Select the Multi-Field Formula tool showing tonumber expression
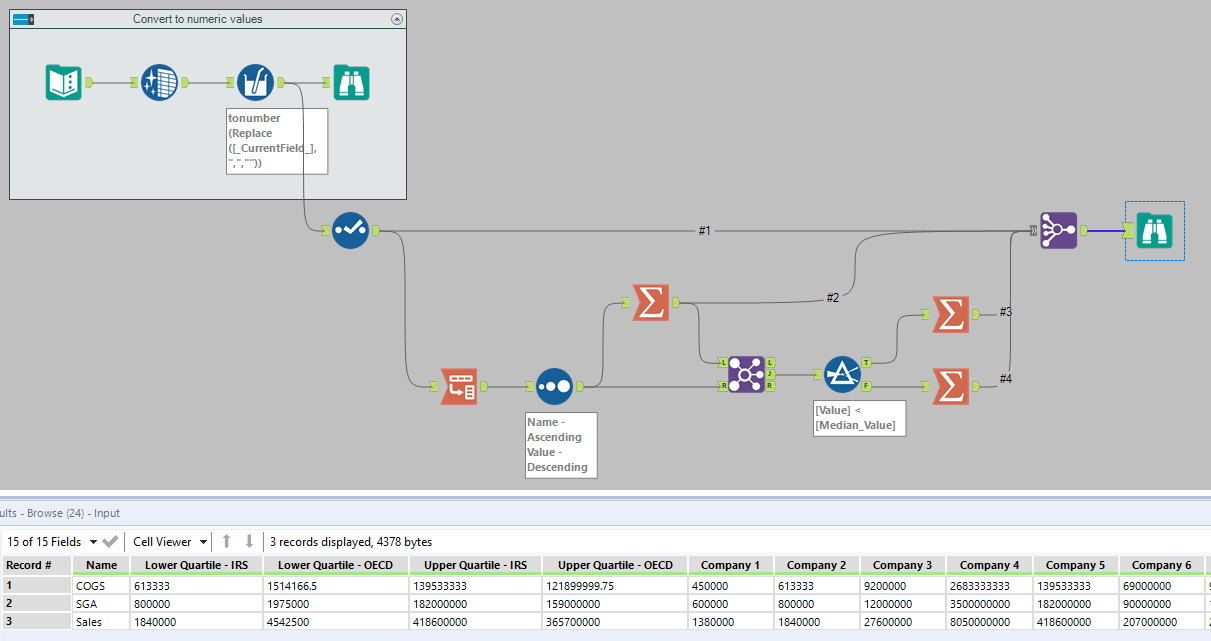Image resolution: width=1211 pixels, height=641 pixels. [256, 82]
